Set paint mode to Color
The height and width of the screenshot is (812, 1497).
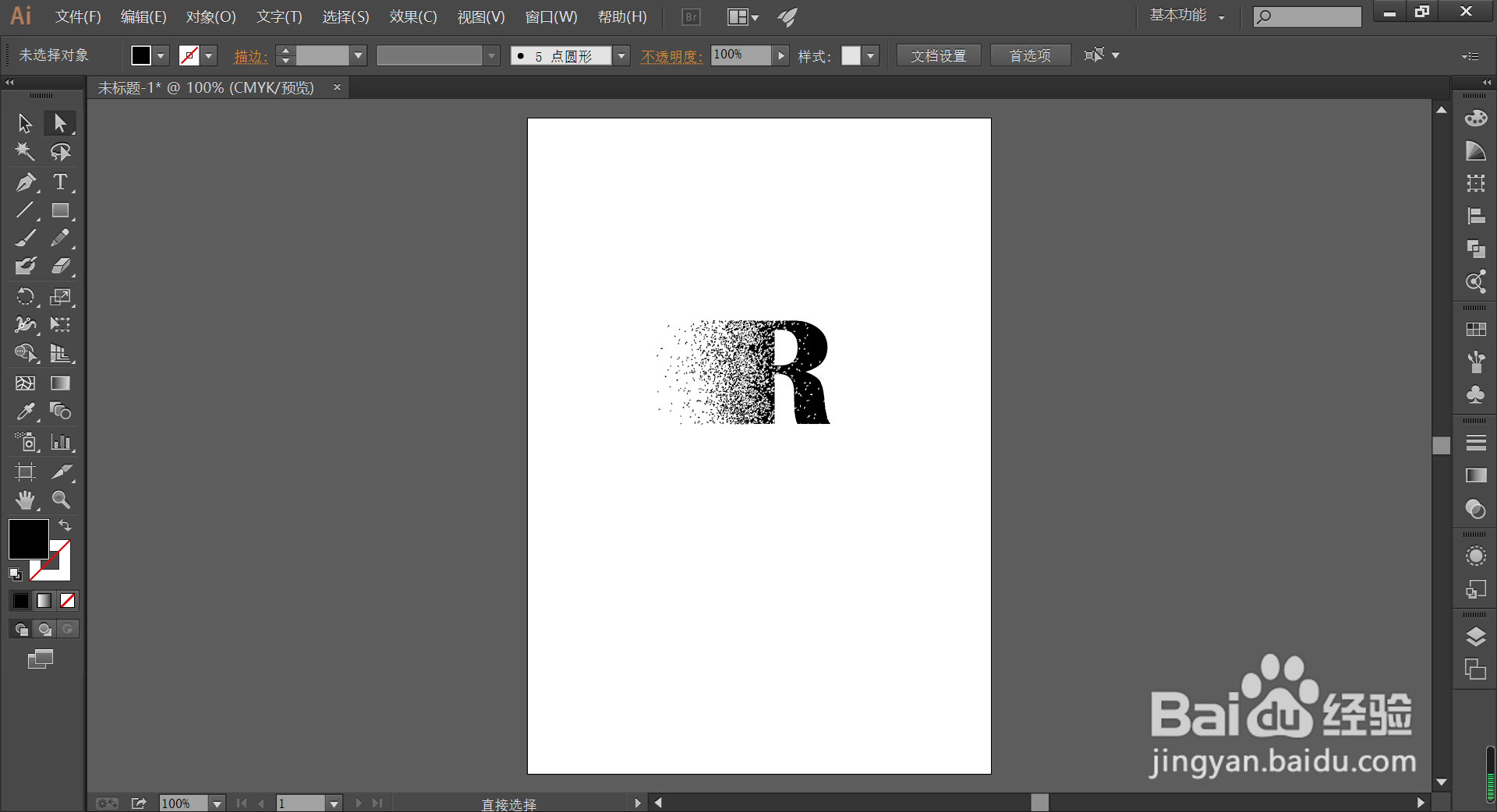click(x=21, y=601)
